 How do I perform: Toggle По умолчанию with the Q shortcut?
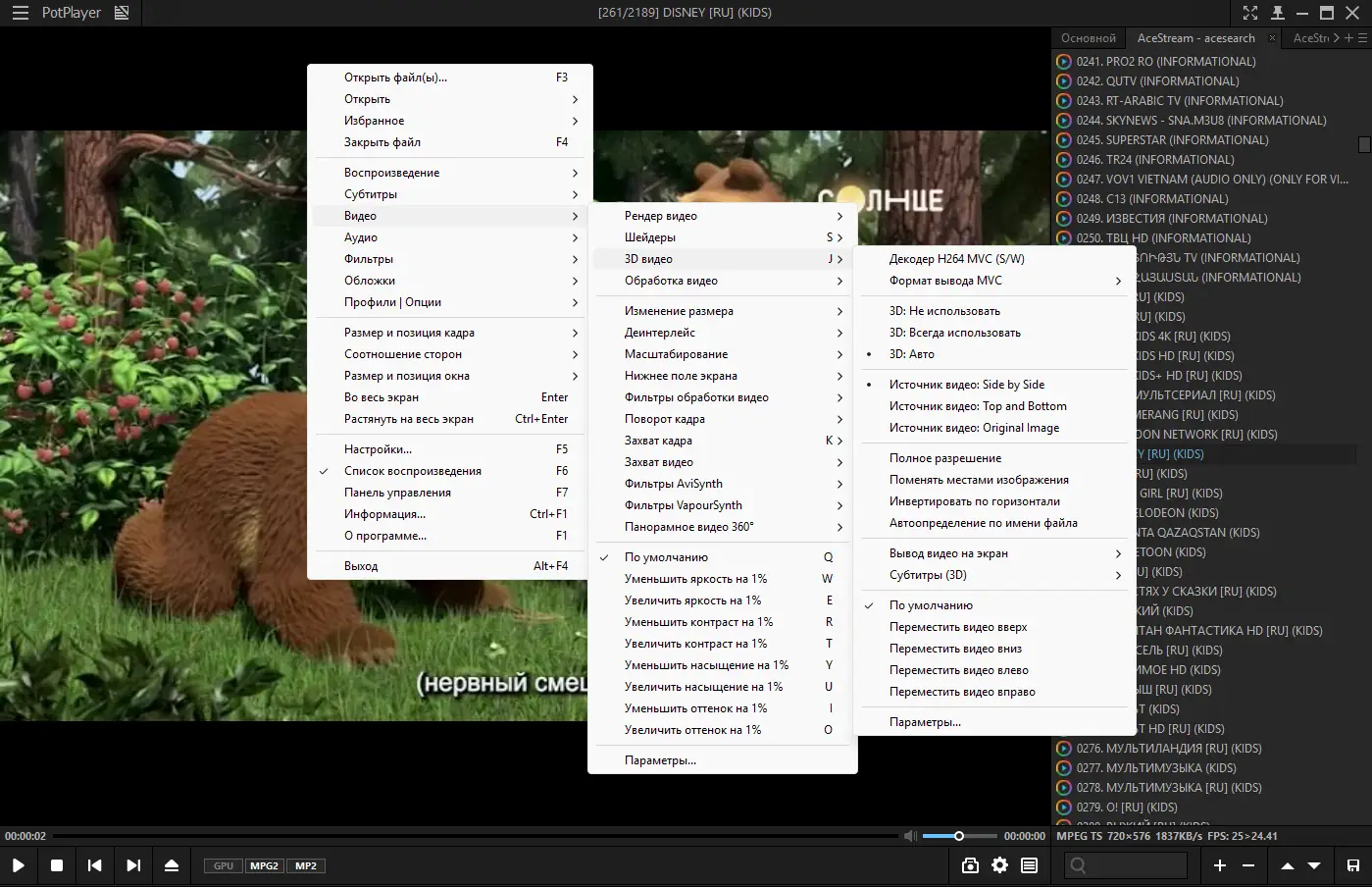(x=722, y=557)
